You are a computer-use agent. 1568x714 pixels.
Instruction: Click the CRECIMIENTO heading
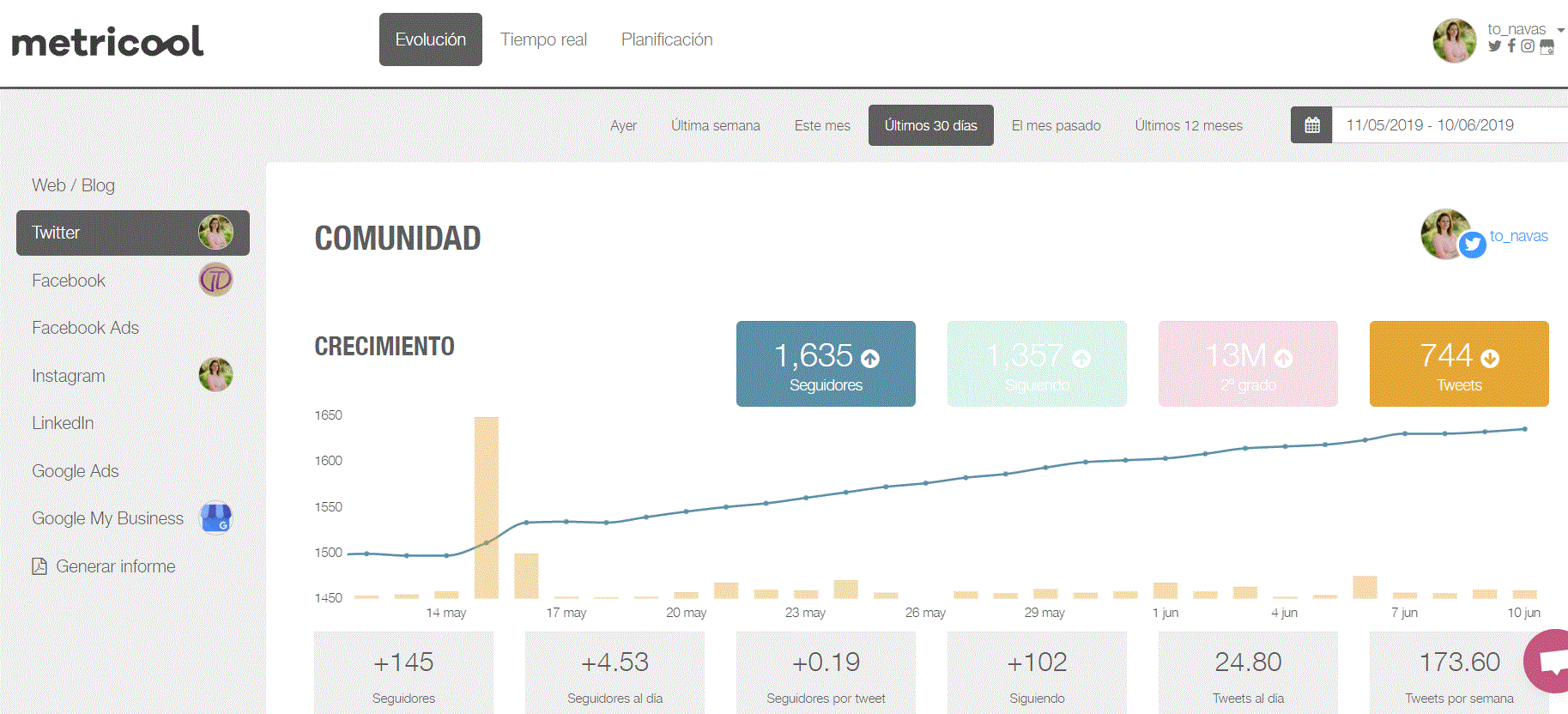click(384, 347)
